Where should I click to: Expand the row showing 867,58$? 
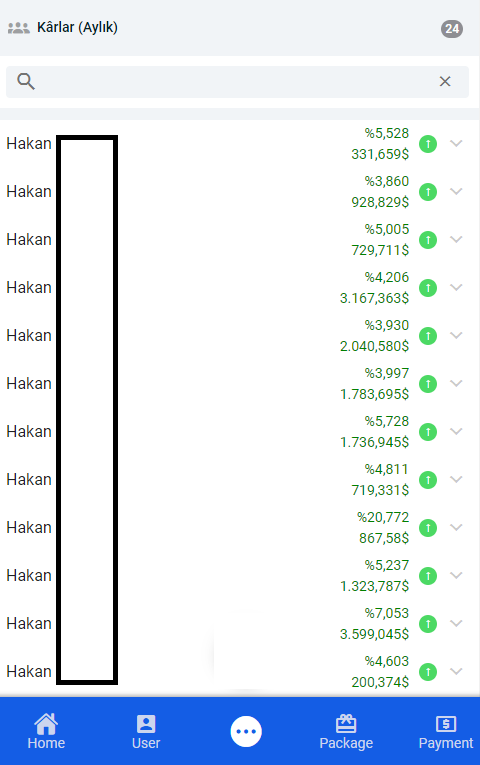click(456, 527)
